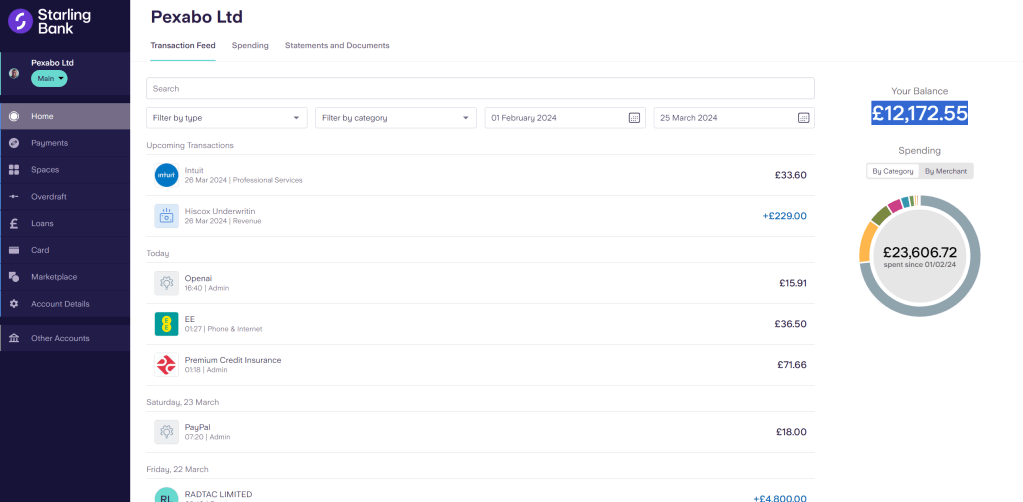This screenshot has height=502, width=1023.
Task: Open Marketplace from the sidebar
Action: coord(65,277)
